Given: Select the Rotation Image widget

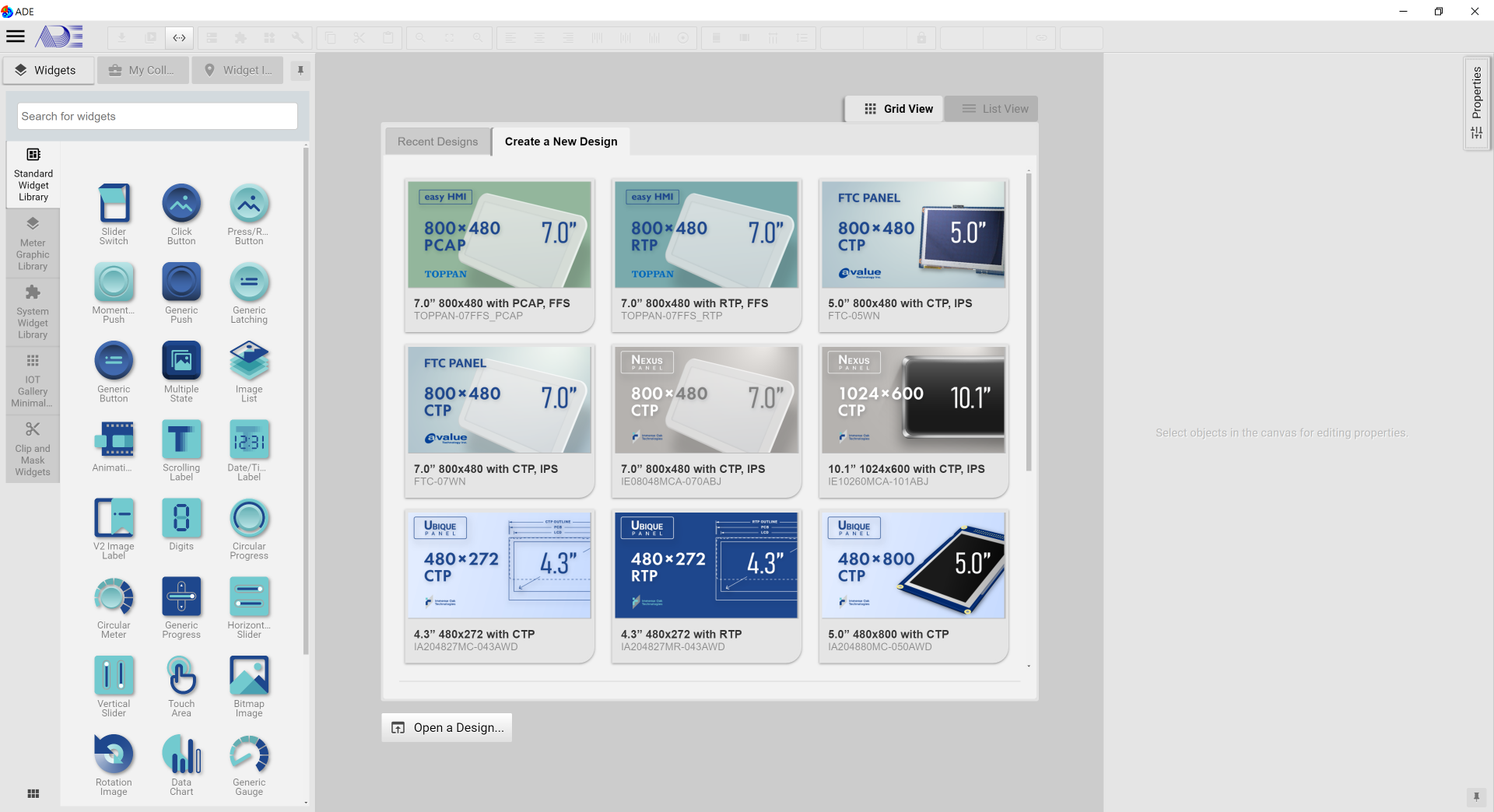Looking at the screenshot, I should click(x=114, y=755).
